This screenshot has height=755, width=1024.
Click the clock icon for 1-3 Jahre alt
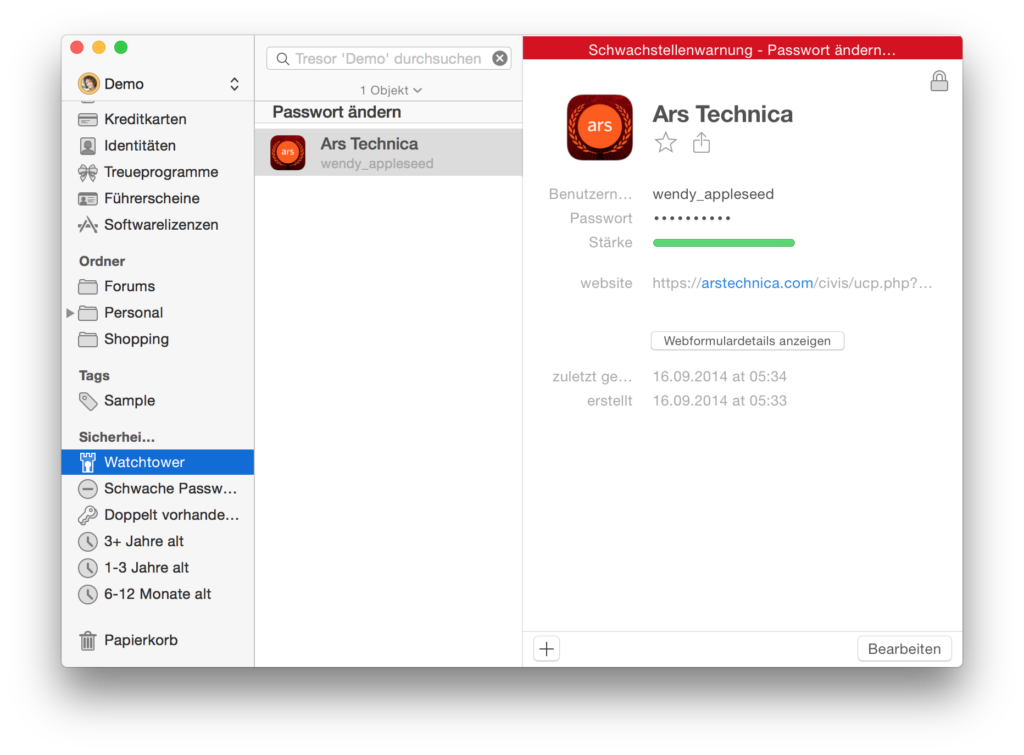coord(88,568)
